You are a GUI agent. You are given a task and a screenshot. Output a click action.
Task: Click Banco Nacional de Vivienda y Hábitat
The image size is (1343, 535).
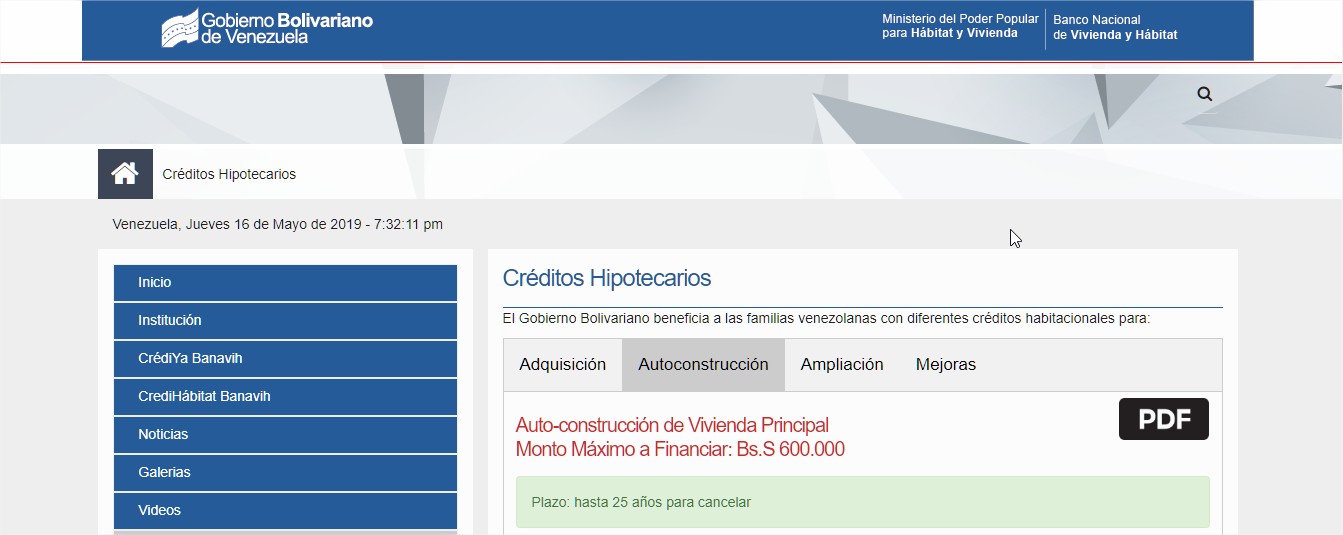(1115, 27)
